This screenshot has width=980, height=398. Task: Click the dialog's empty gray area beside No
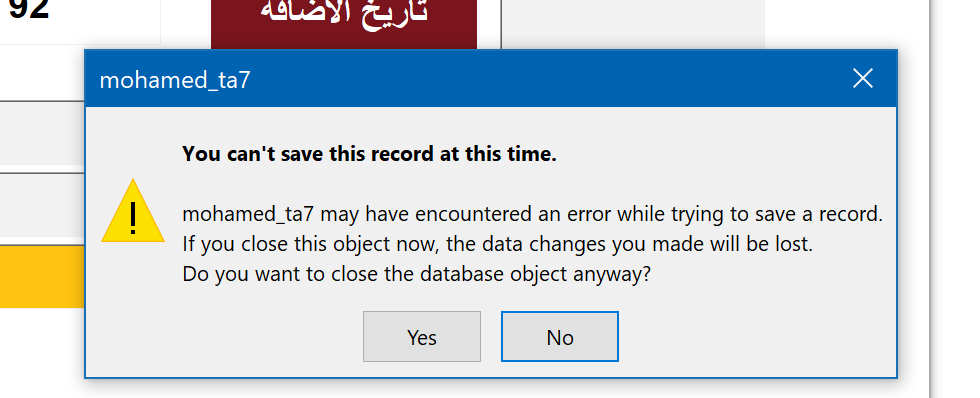(750, 337)
